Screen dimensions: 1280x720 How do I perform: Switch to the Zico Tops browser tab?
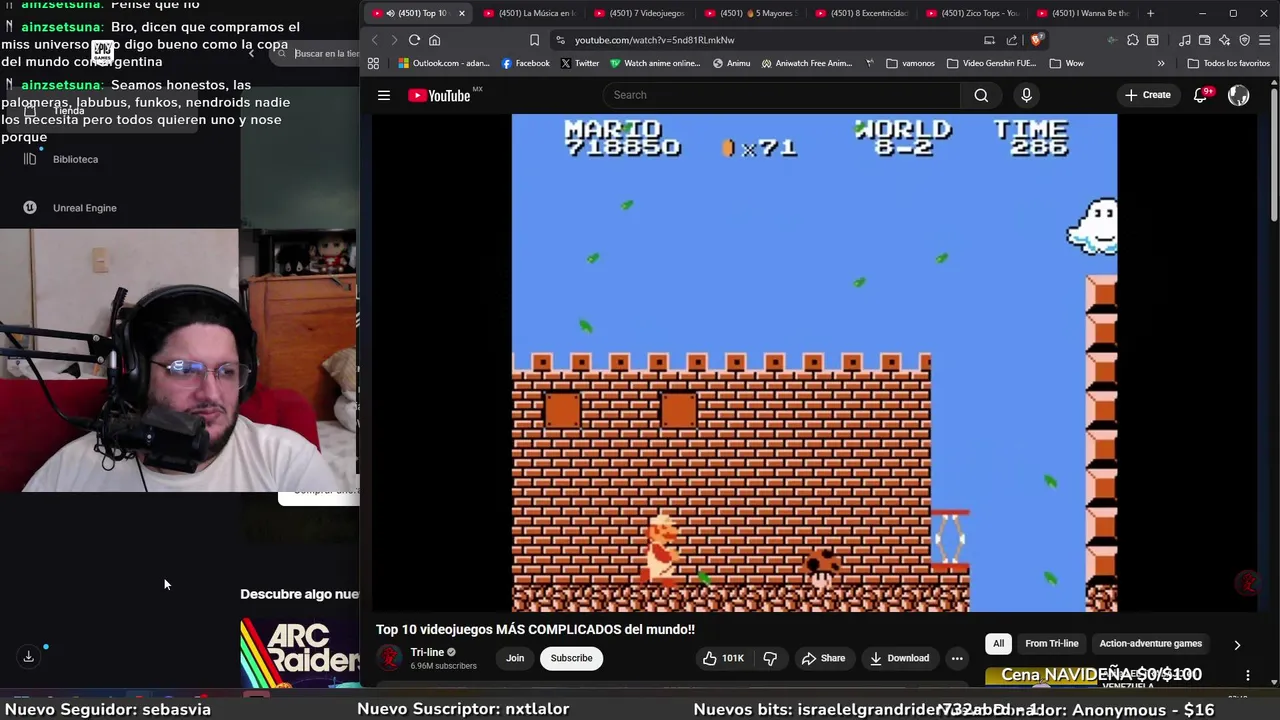point(973,13)
